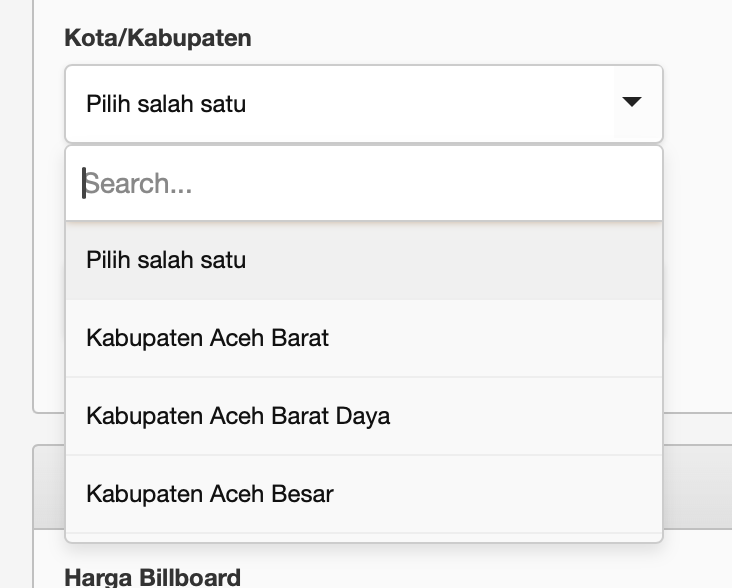
Task: Focus the Search... field in the dropdown
Action: tap(364, 183)
